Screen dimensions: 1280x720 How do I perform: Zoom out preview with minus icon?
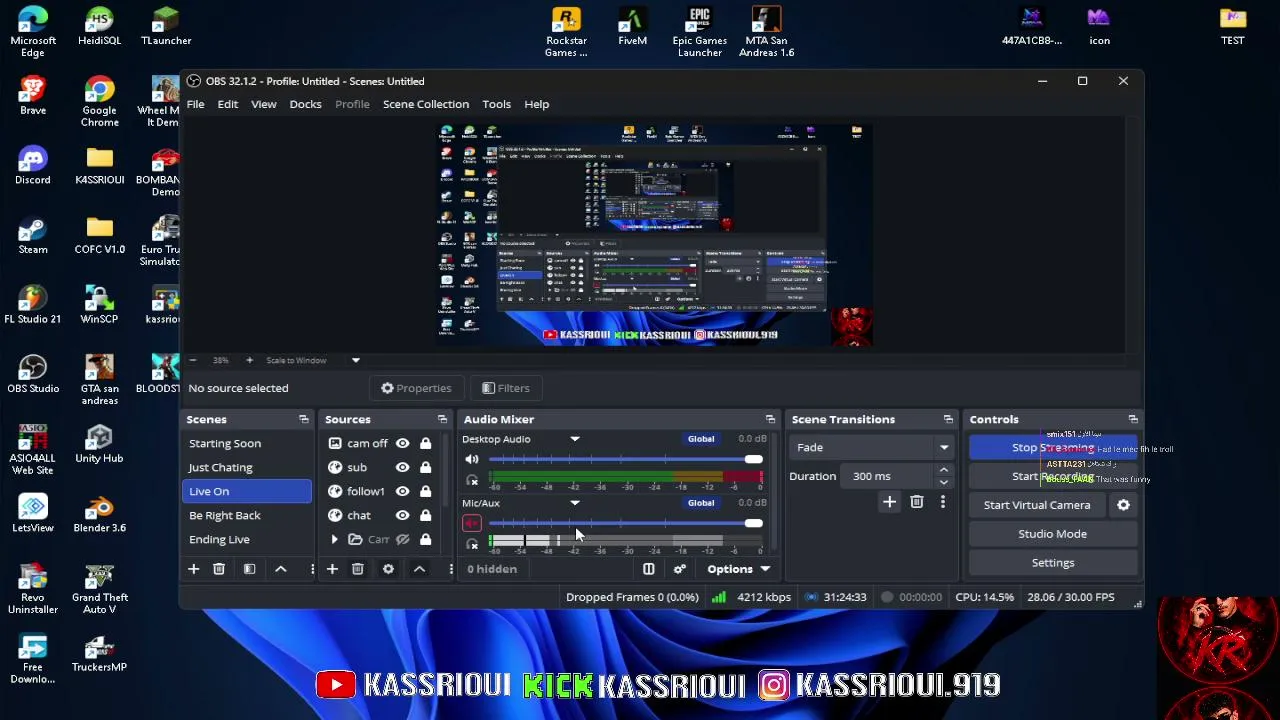click(x=193, y=360)
